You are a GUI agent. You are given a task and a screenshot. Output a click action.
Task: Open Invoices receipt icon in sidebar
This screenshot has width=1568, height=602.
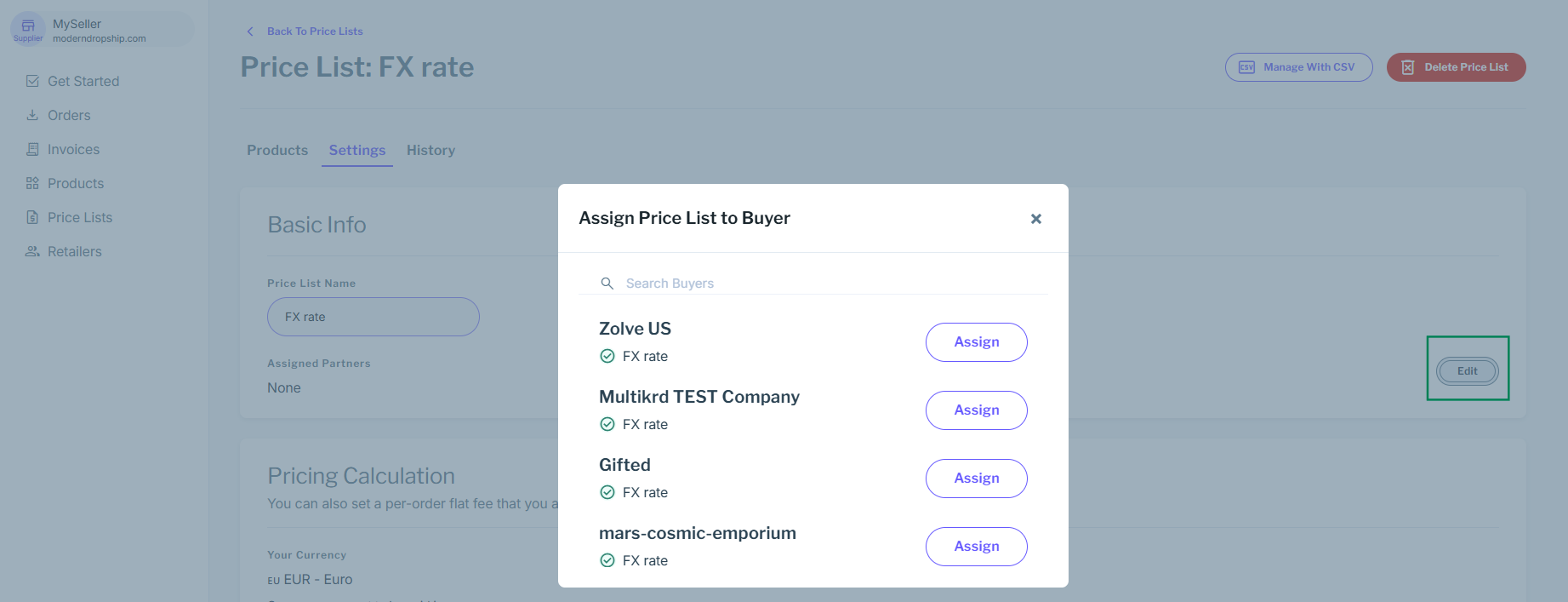click(x=32, y=149)
